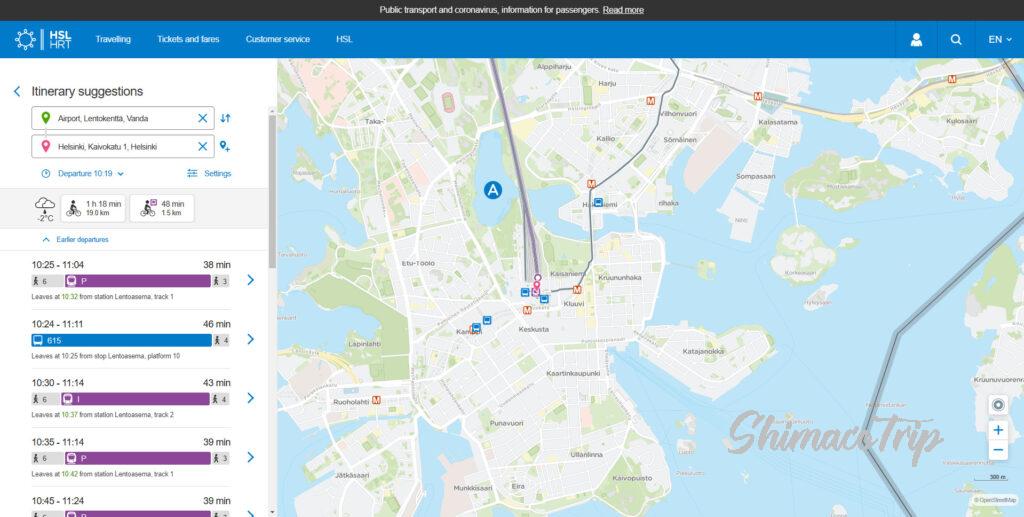The height and width of the screenshot is (517, 1024).
Task: Expand Earlier departures
Action: point(76,240)
